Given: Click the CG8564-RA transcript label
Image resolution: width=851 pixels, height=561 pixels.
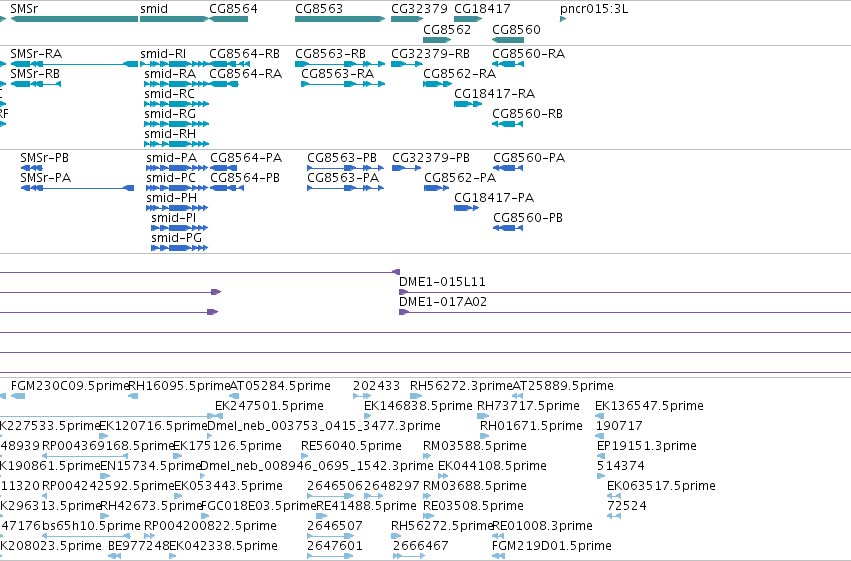Looking at the screenshot, I should (x=246, y=74).
